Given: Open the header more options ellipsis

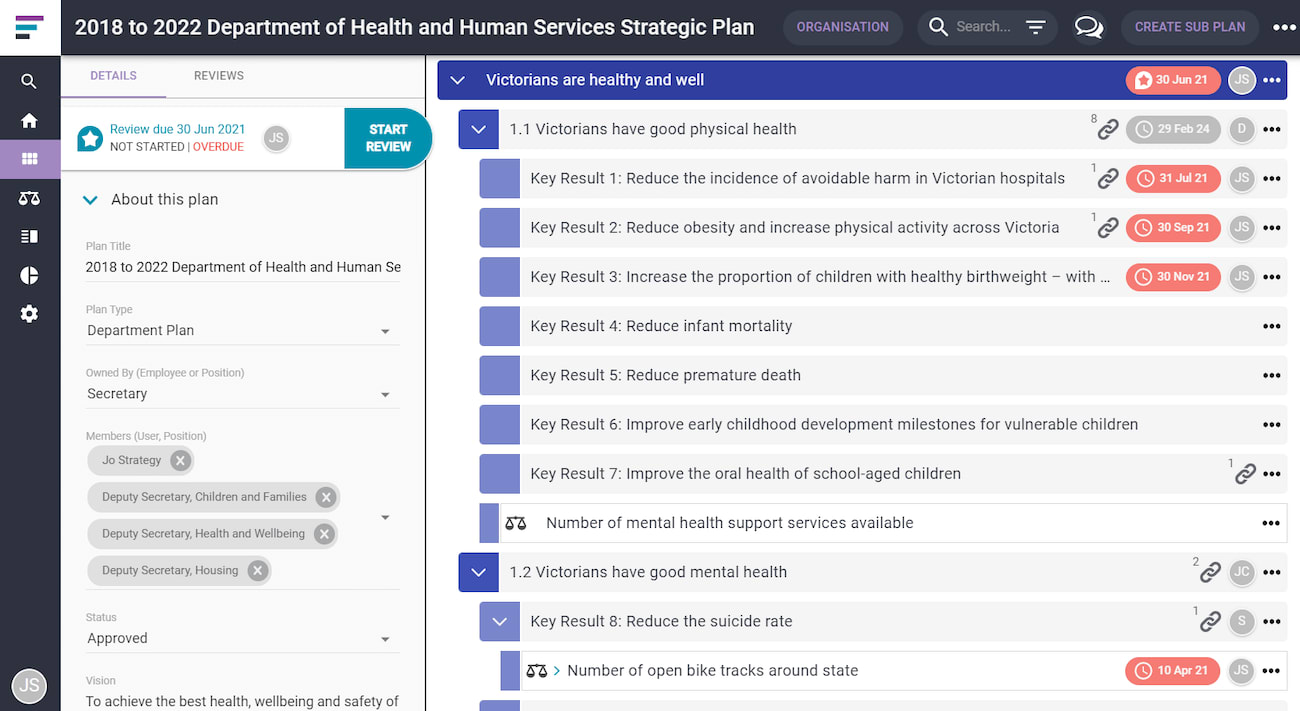Looking at the screenshot, I should pyautogui.click(x=1284, y=27).
